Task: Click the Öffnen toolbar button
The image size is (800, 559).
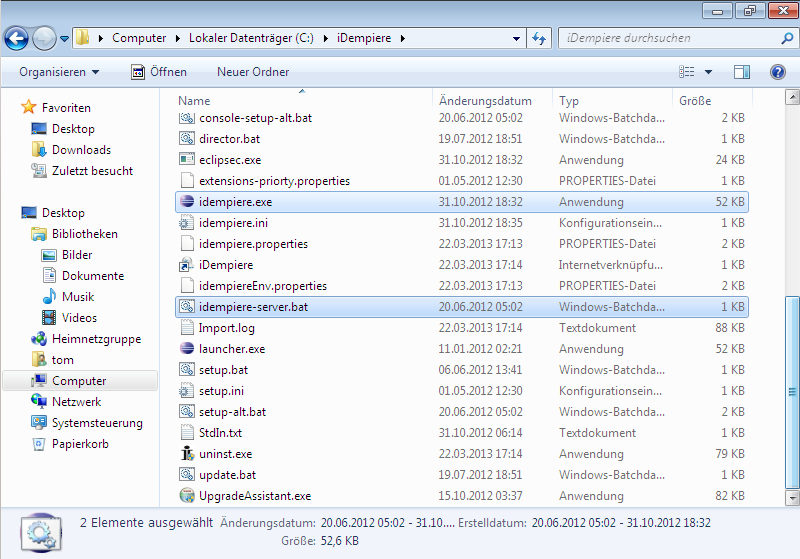Action: click(159, 72)
